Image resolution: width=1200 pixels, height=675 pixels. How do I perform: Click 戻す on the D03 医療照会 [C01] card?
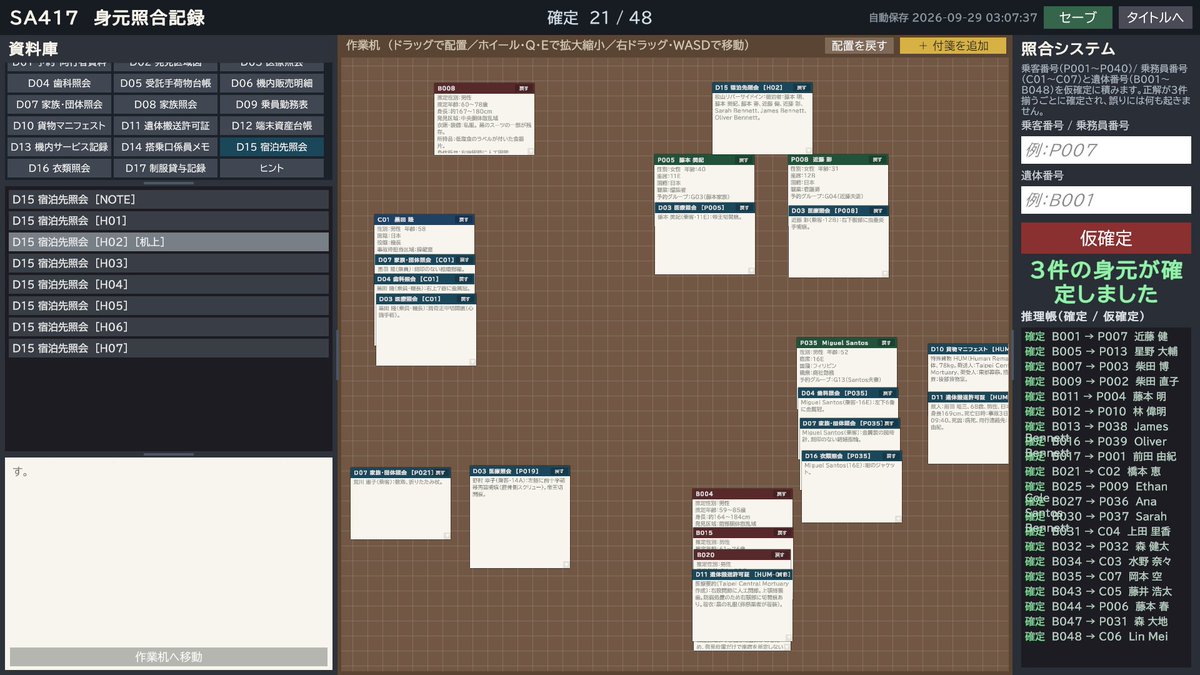[x=466, y=299]
